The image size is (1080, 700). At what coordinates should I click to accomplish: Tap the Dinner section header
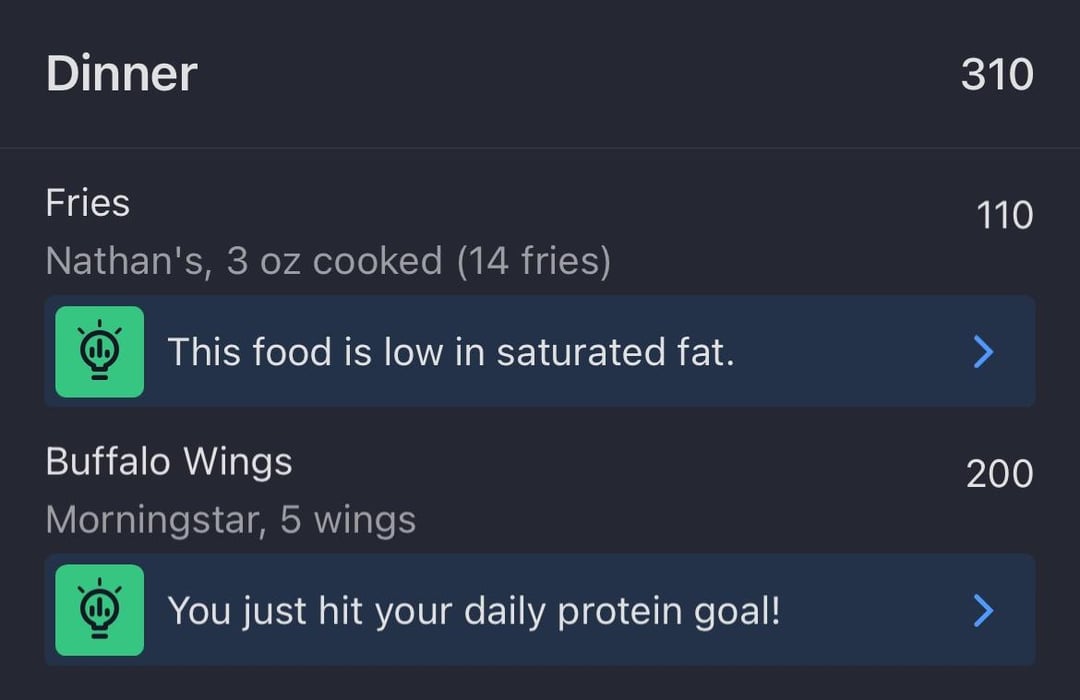tap(540, 74)
